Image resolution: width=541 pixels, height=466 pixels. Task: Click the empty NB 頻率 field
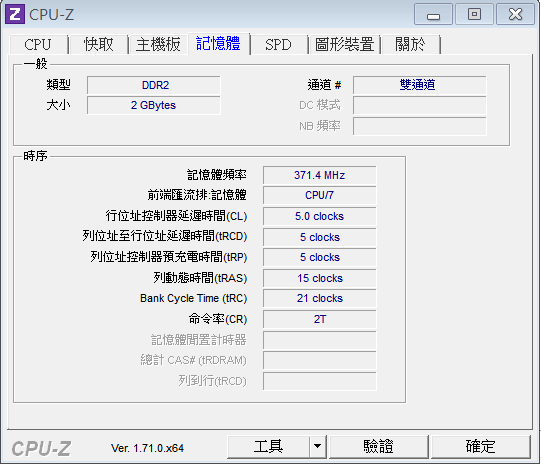pyautogui.click(x=420, y=126)
